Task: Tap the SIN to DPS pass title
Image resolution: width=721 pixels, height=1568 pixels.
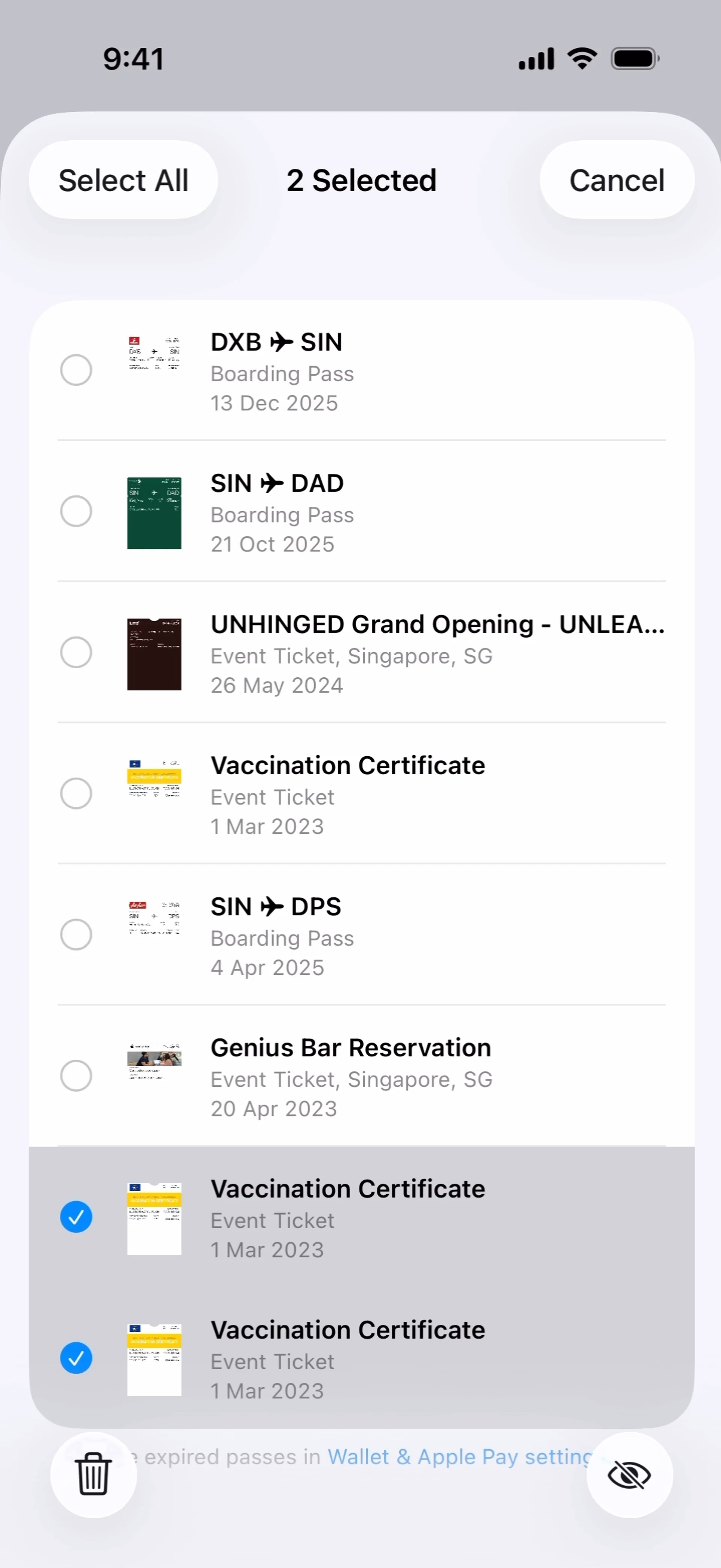Action: (276, 907)
